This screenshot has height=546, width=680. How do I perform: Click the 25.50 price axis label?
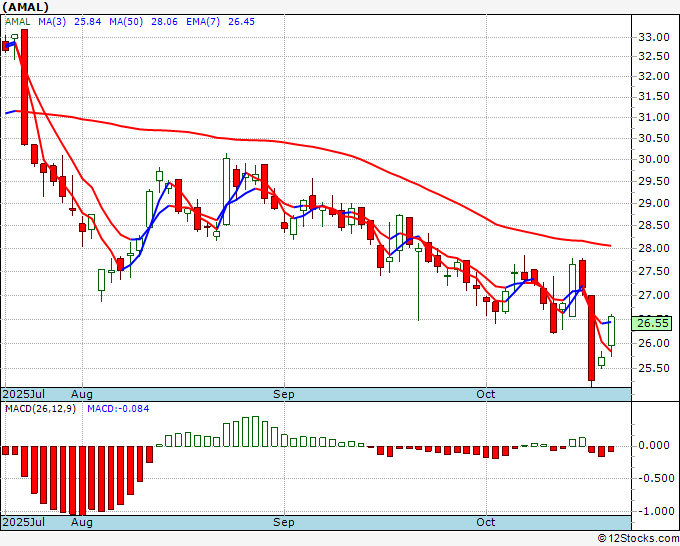click(654, 368)
